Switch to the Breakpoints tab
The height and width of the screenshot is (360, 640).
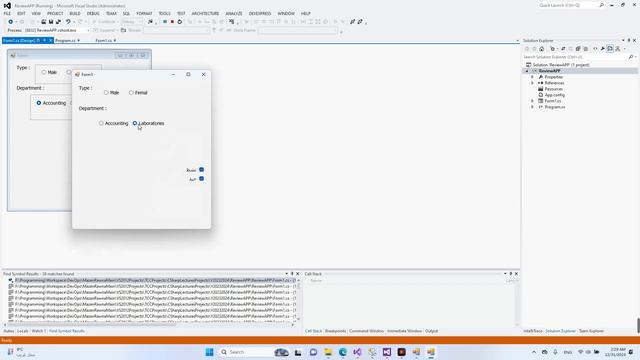[336, 331]
